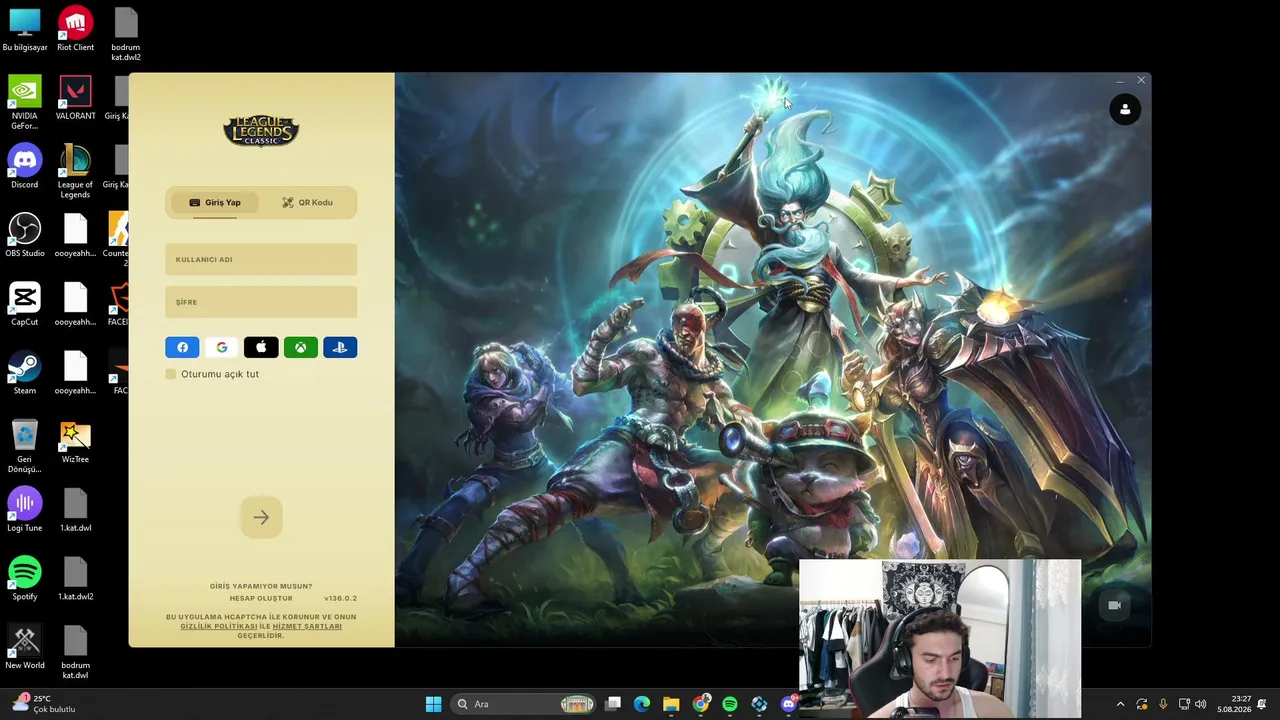This screenshot has height=720, width=1280.
Task: Switch to the Giriş Yap tab
Action: click(215, 202)
